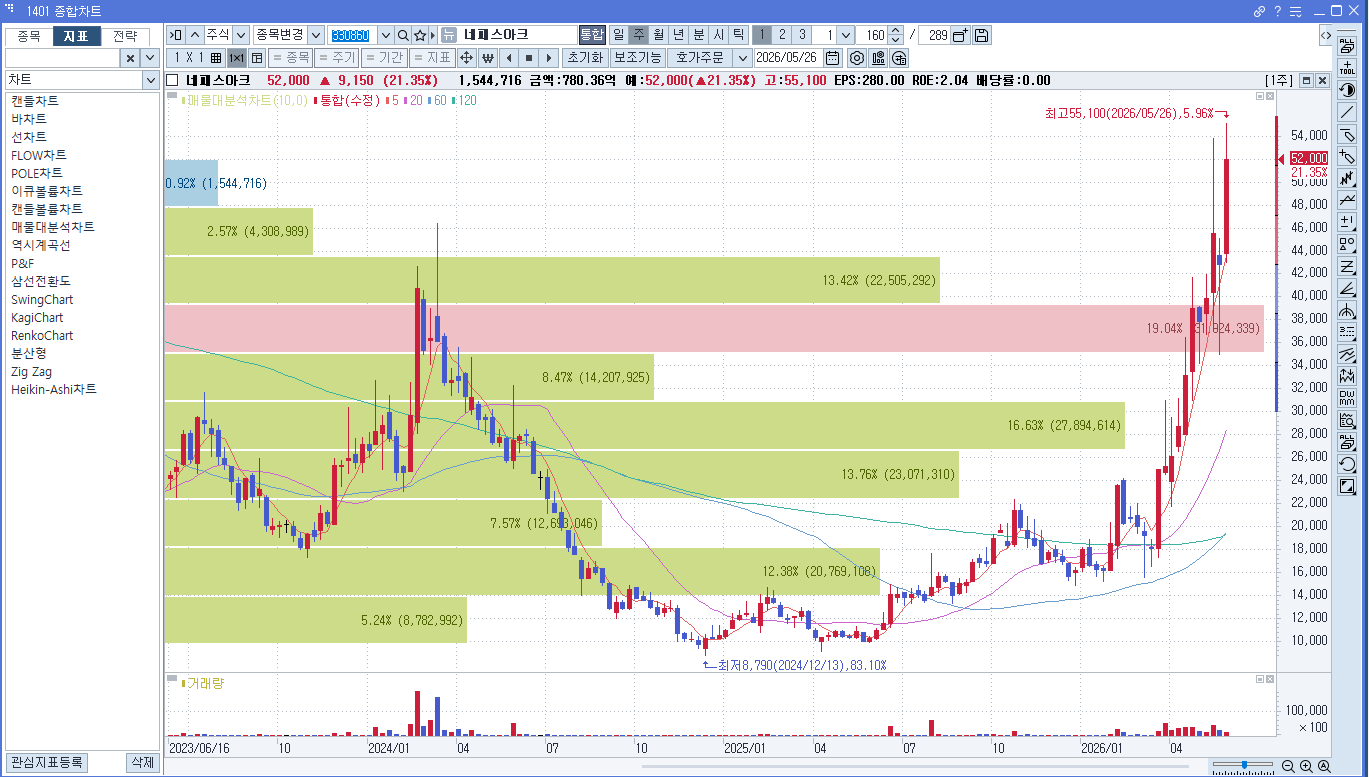The height and width of the screenshot is (777, 1369).
Task: Click the black-white square icon at toolbar bottom
Action: (1347, 486)
